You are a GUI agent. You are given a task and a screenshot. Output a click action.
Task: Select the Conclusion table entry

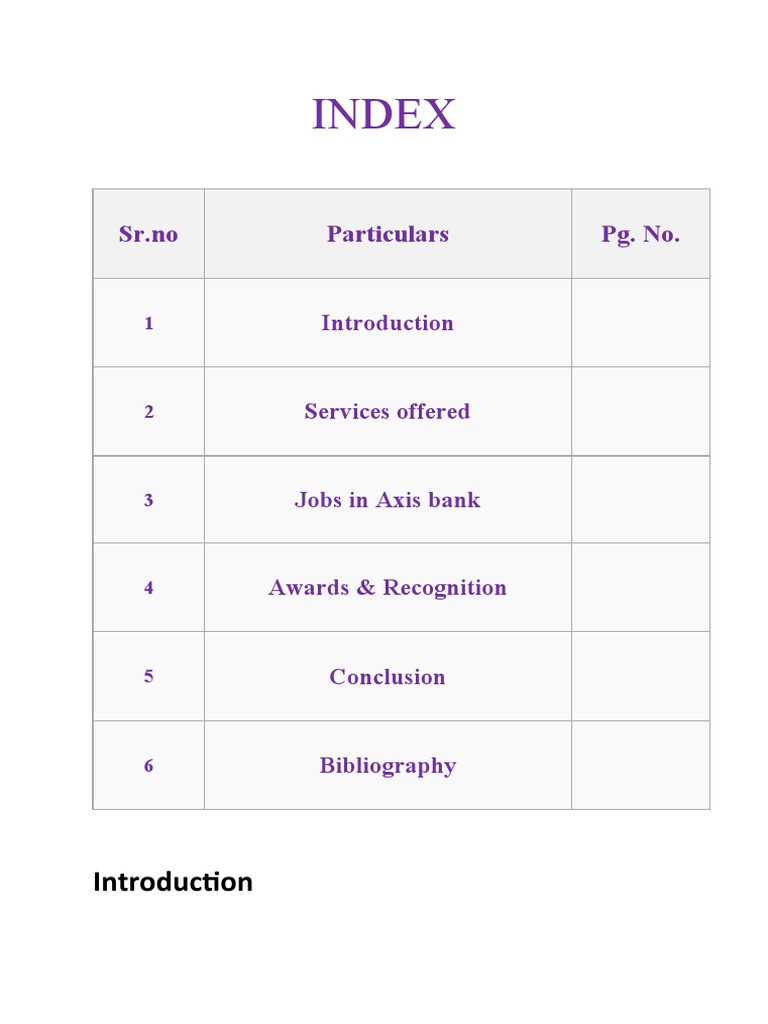pos(387,677)
